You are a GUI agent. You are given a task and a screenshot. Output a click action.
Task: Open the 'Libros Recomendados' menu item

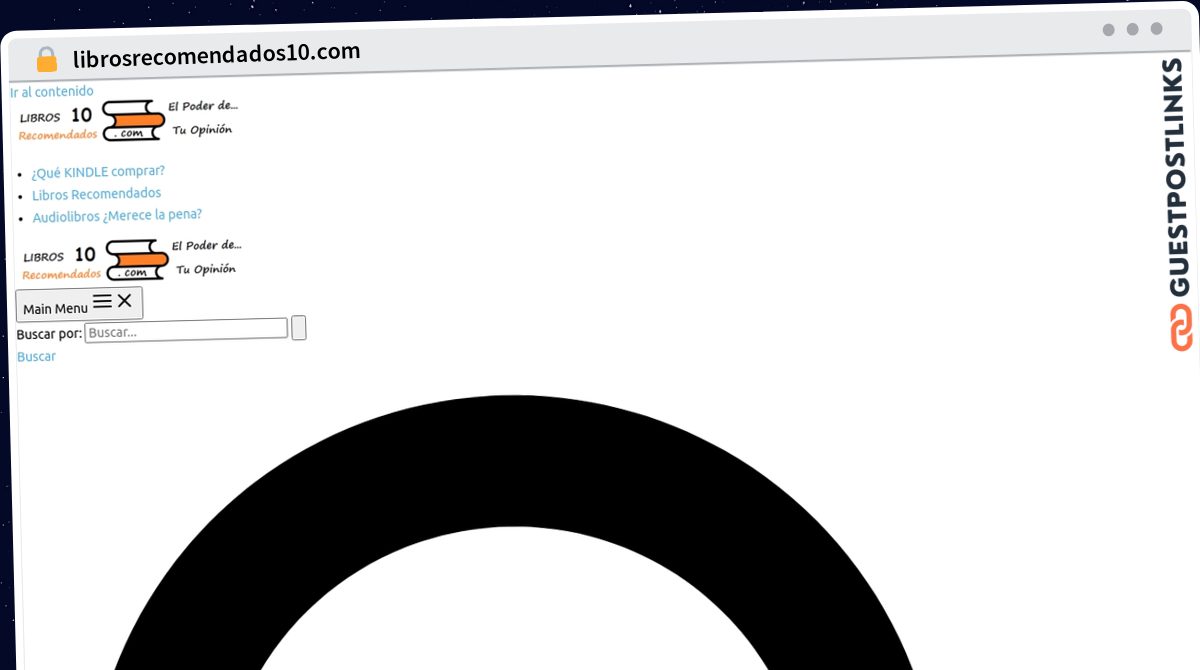pos(96,194)
